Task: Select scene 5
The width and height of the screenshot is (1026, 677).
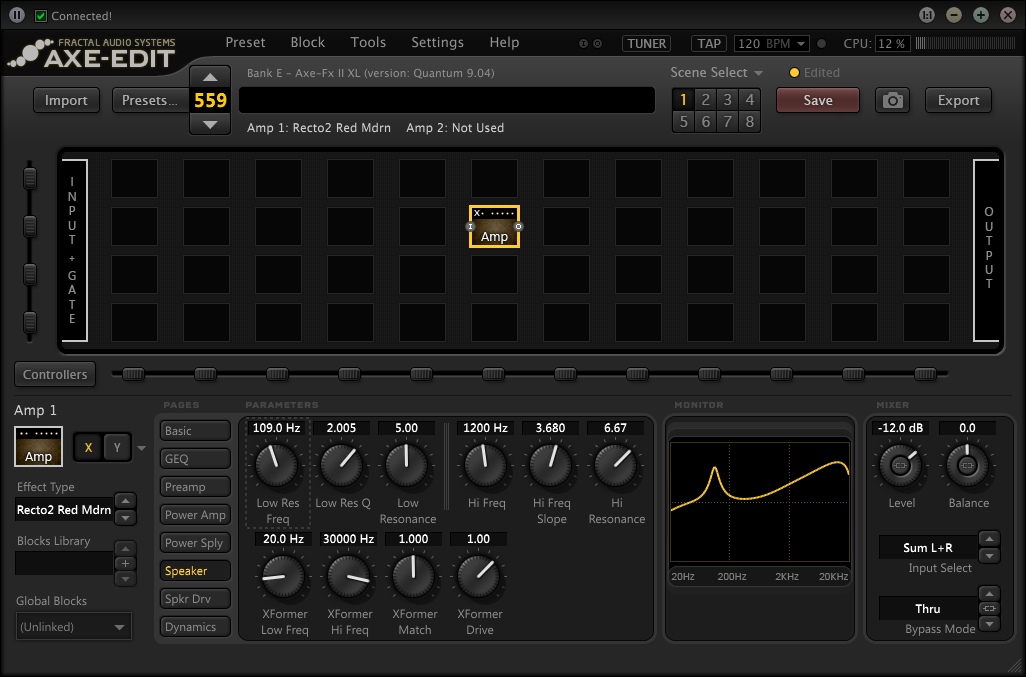Action: click(683, 122)
